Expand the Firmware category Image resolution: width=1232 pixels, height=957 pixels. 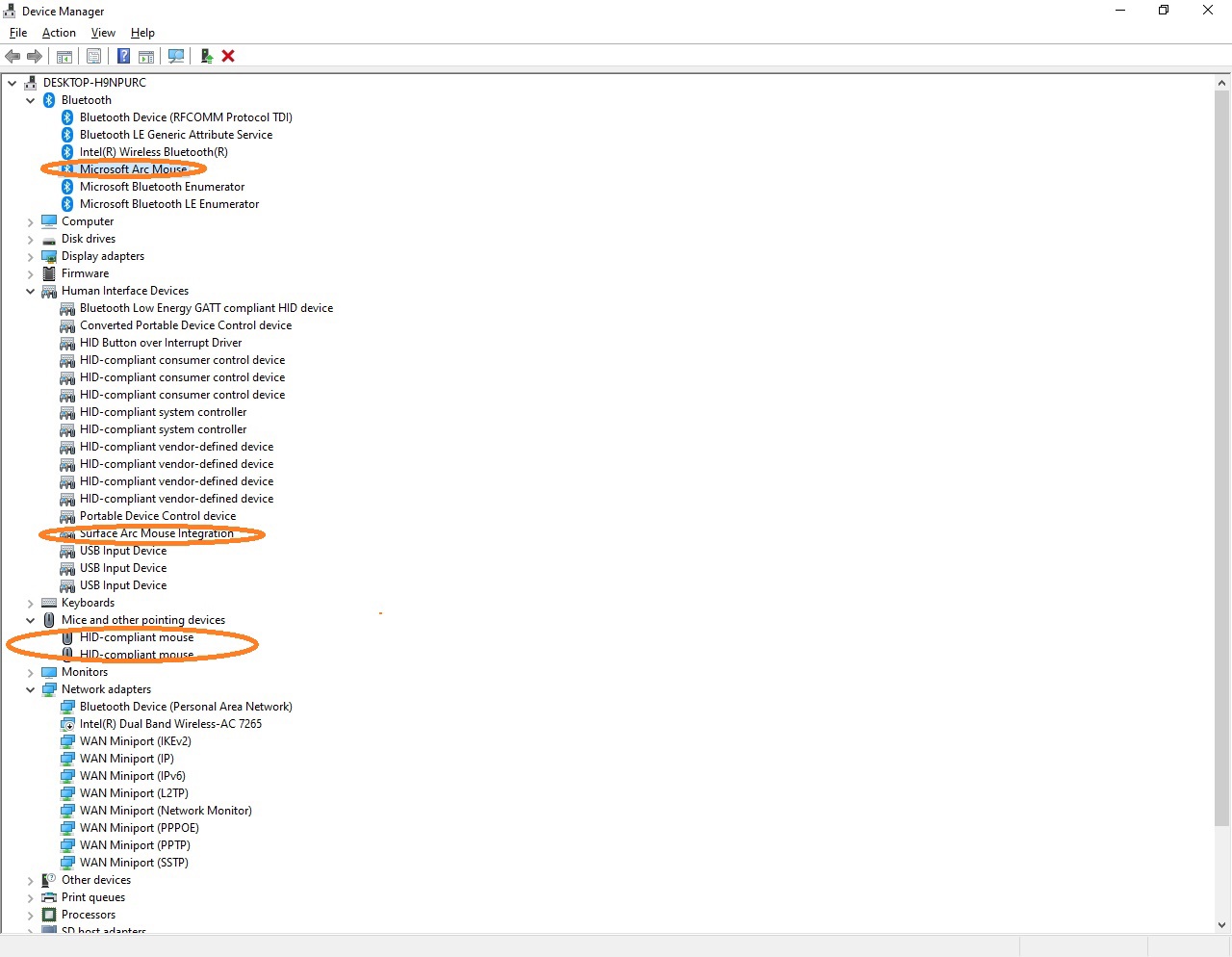pos(31,273)
